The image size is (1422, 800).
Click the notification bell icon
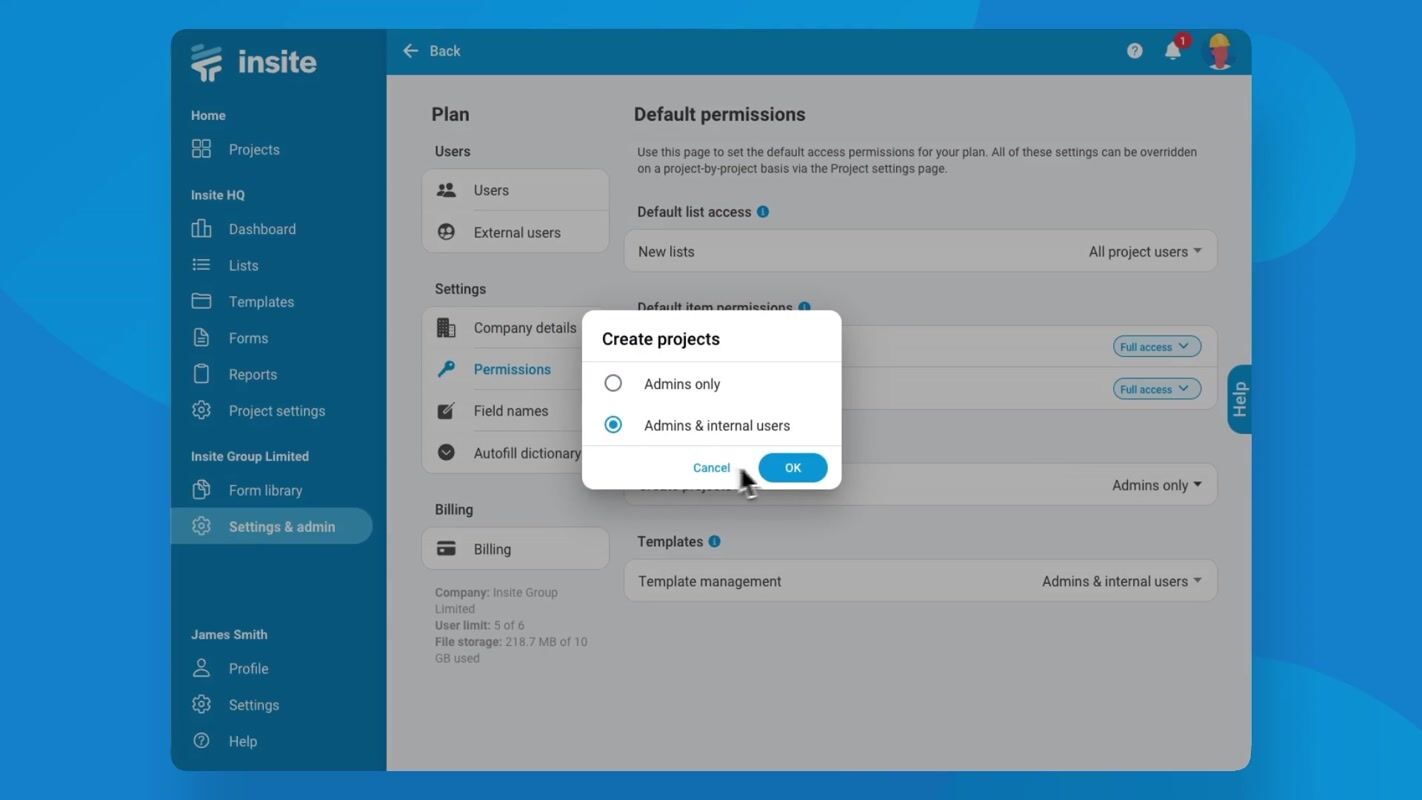pyautogui.click(x=1172, y=51)
